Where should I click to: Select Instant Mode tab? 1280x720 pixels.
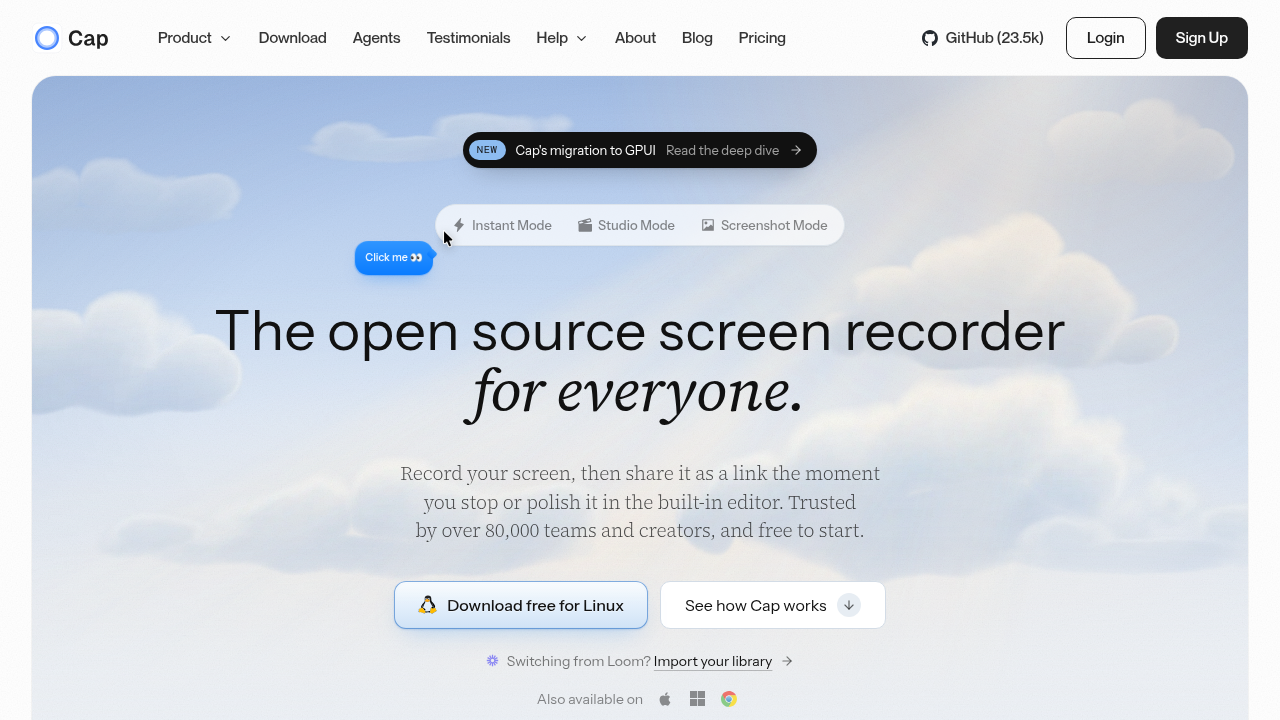[502, 225]
